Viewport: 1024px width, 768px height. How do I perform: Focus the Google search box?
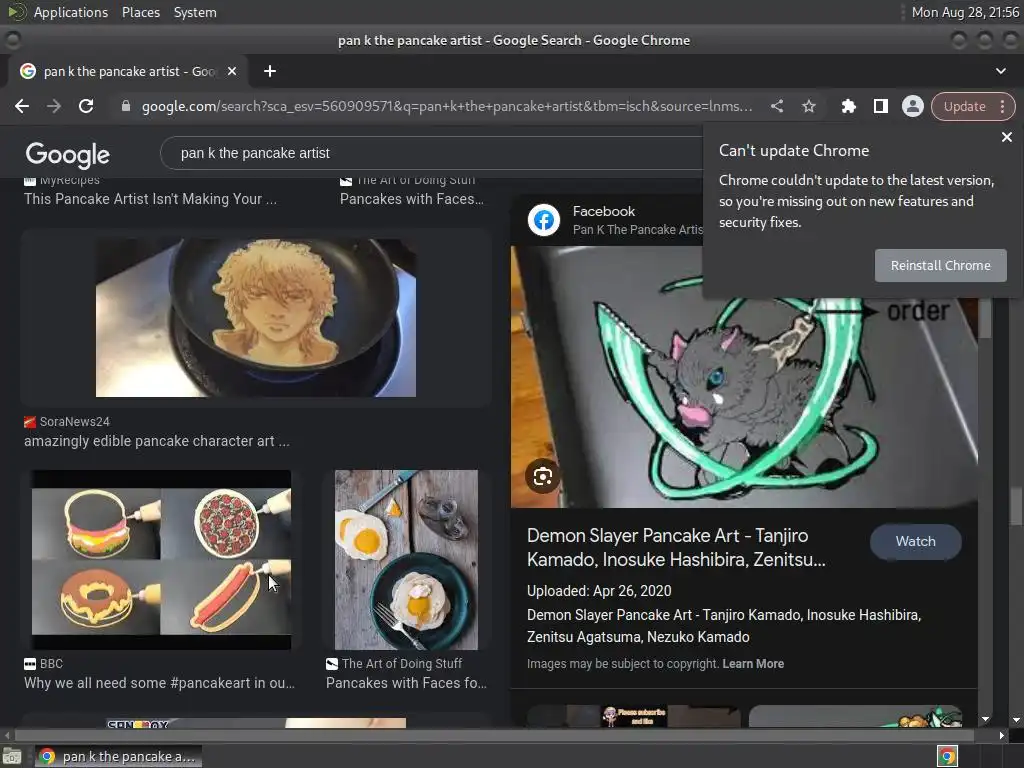point(431,153)
